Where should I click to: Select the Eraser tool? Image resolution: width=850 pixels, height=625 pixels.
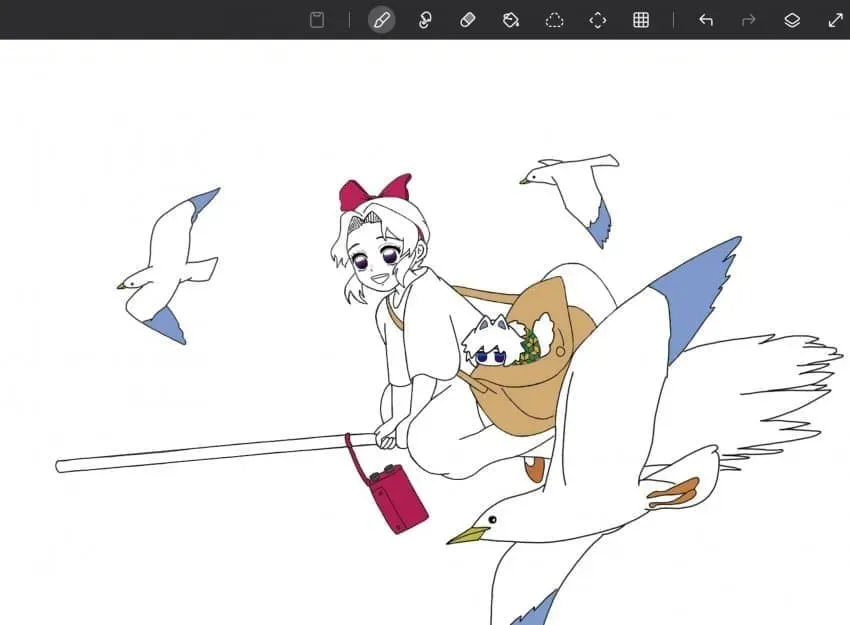(467, 20)
